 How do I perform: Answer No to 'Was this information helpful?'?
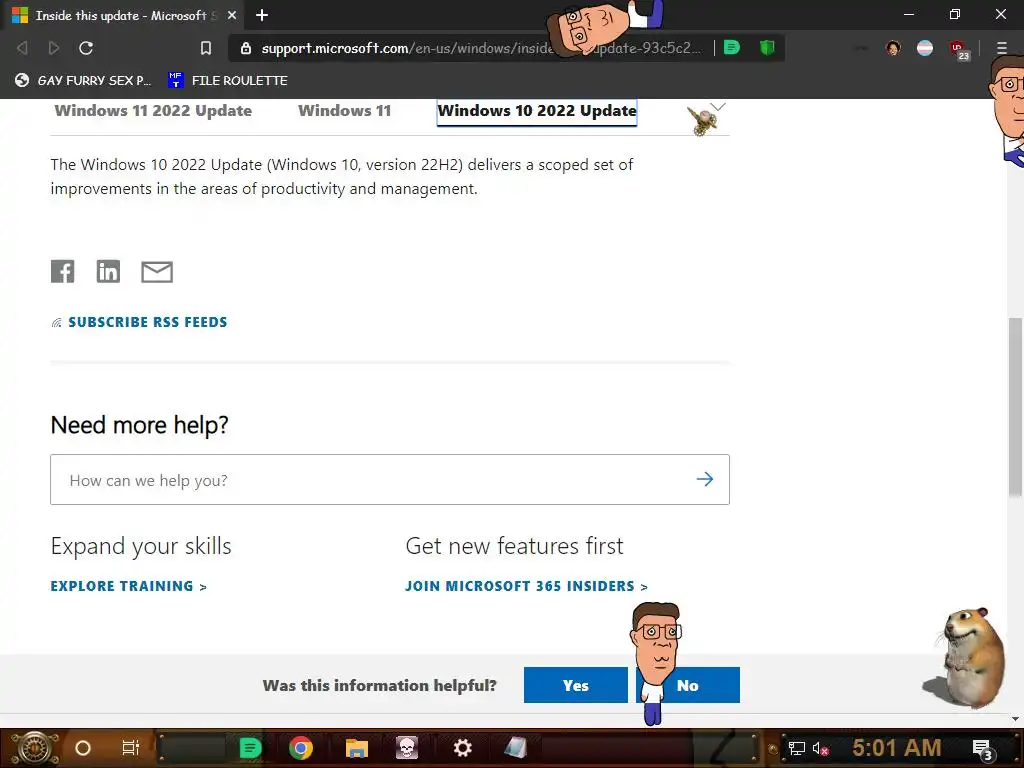tap(688, 685)
